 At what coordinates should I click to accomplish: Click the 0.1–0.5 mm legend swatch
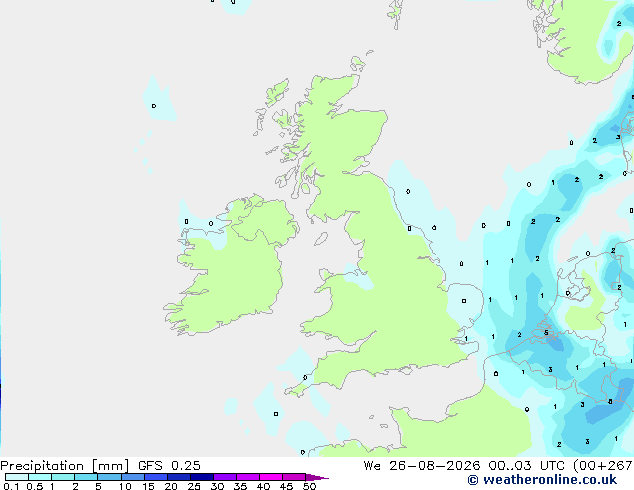[x=17, y=477]
